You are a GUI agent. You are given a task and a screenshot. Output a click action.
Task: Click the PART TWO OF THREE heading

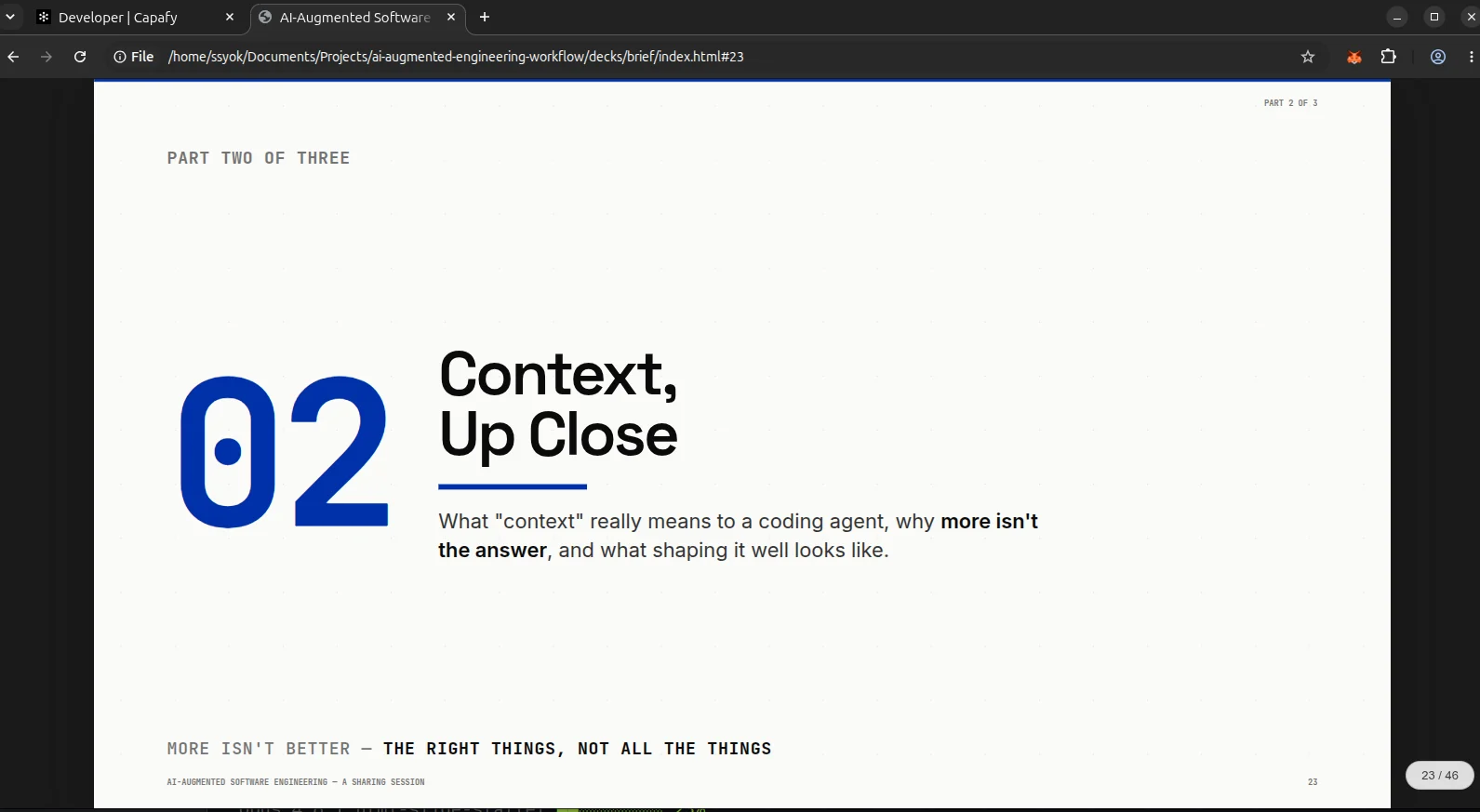tap(259, 158)
